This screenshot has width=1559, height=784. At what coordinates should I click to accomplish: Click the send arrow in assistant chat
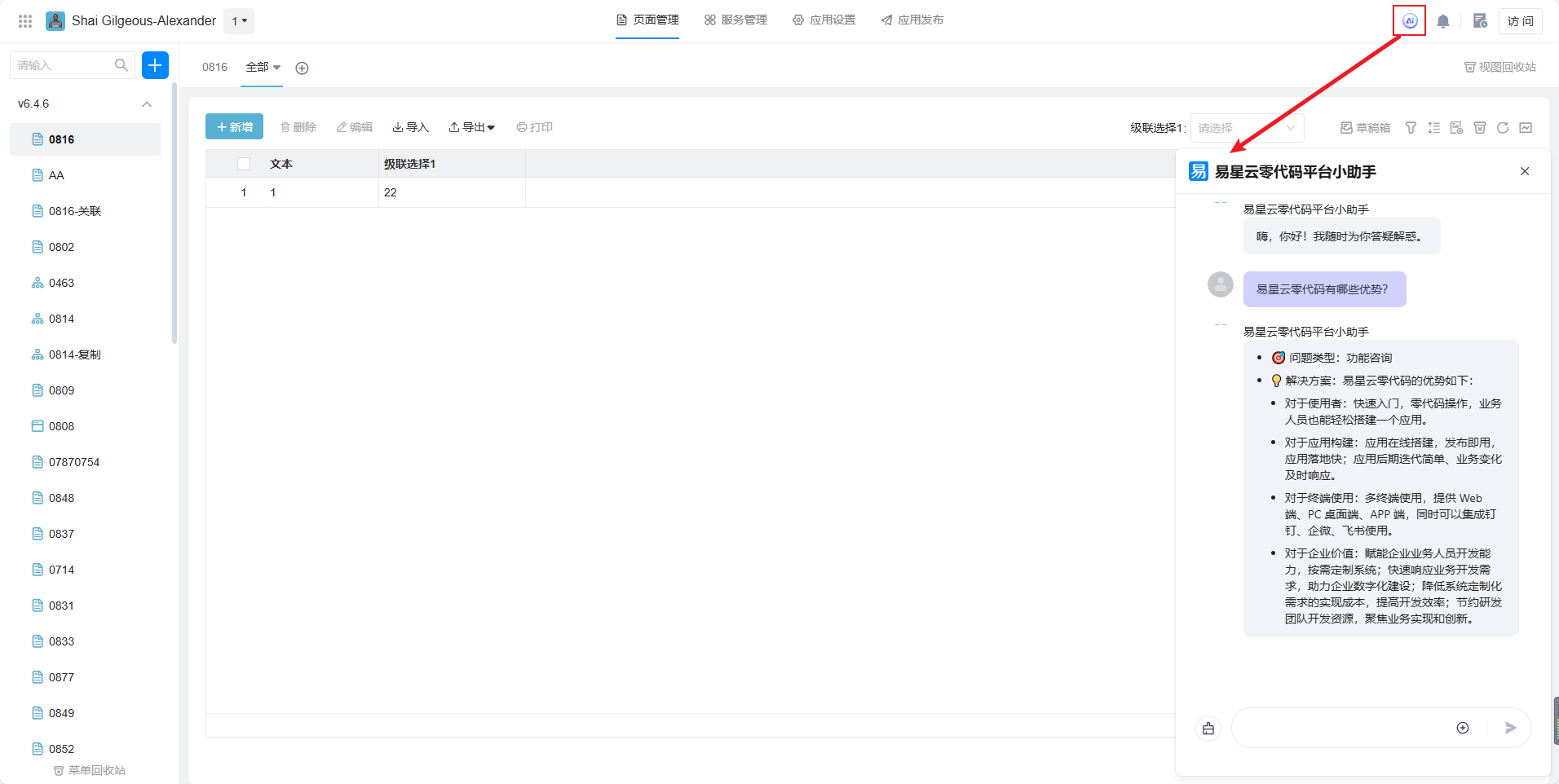pyautogui.click(x=1510, y=728)
